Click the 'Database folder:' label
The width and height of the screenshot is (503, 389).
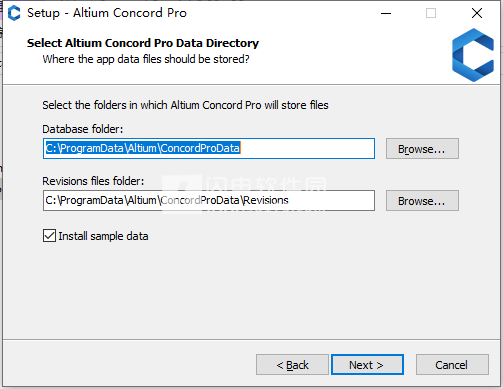(83, 129)
